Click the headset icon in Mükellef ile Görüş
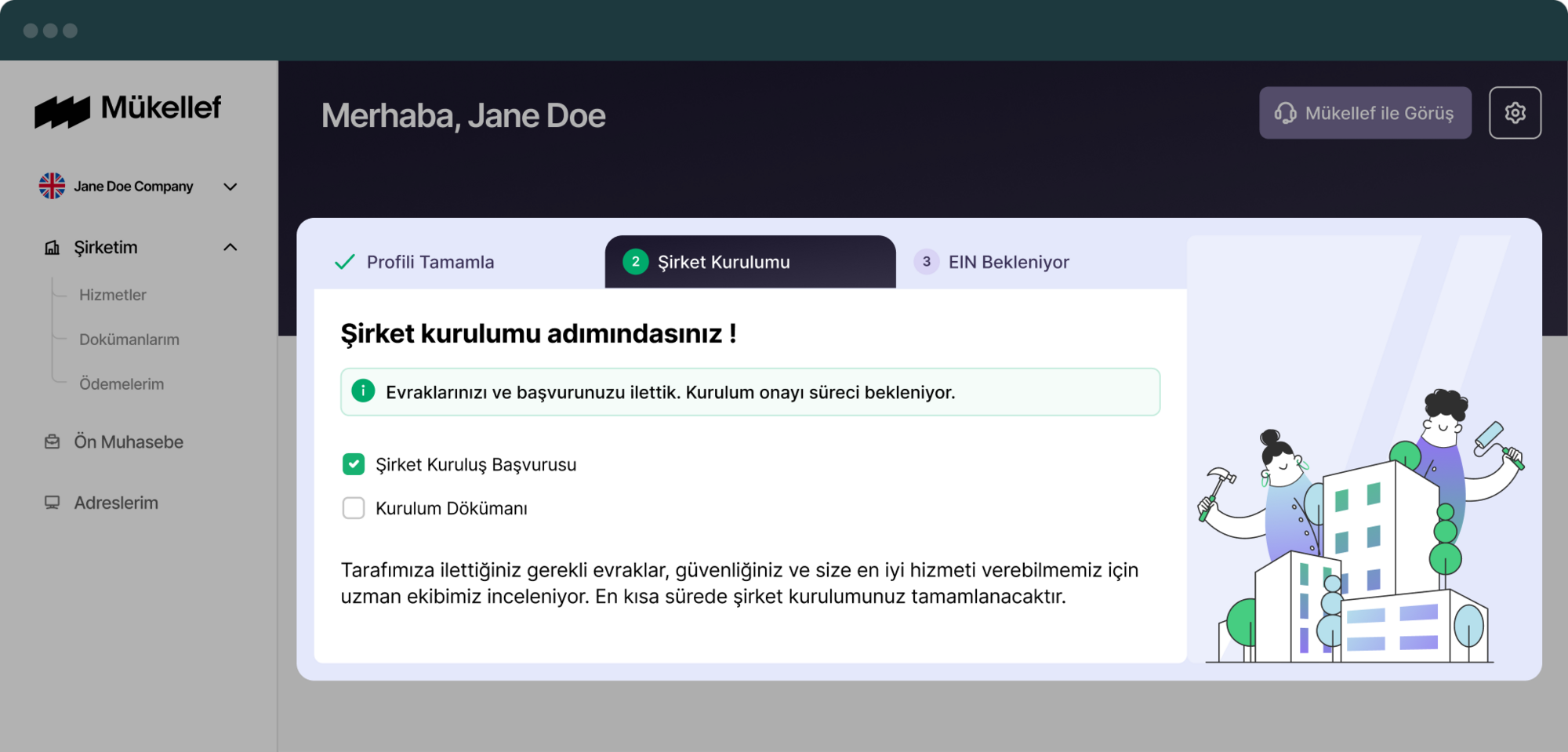Image resolution: width=1568 pixels, height=752 pixels. [1285, 113]
